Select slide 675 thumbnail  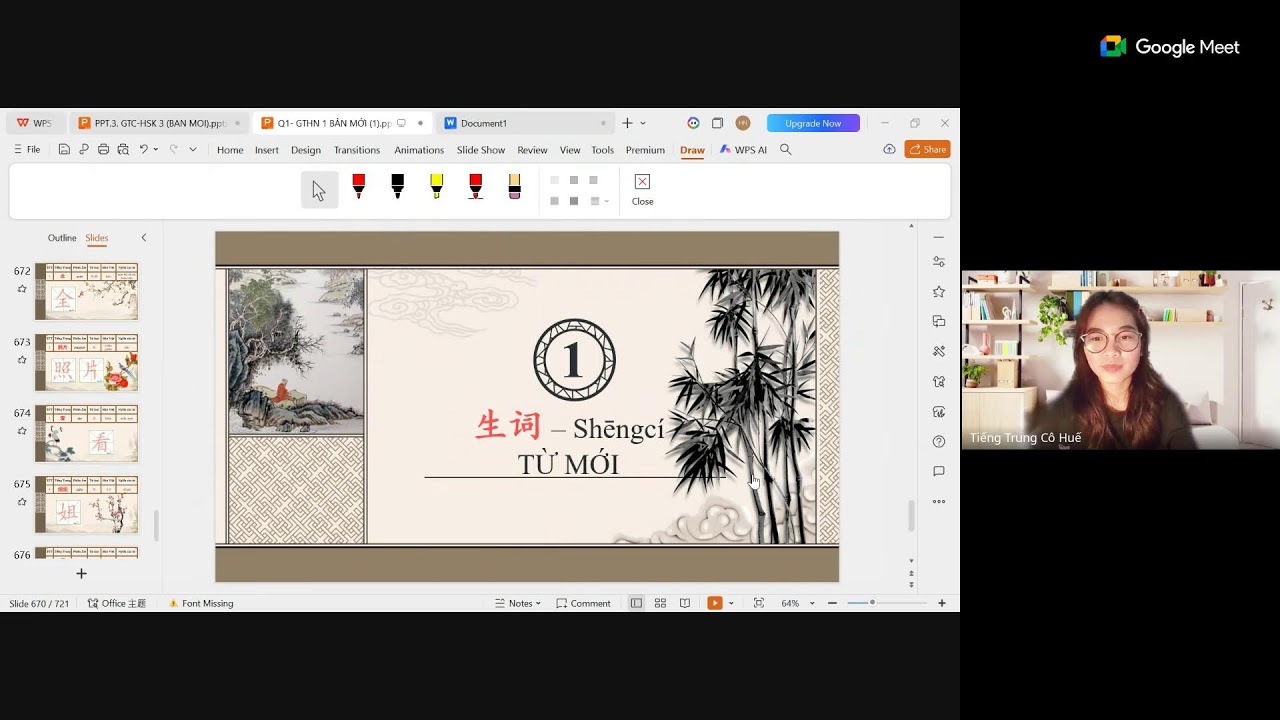click(x=87, y=504)
